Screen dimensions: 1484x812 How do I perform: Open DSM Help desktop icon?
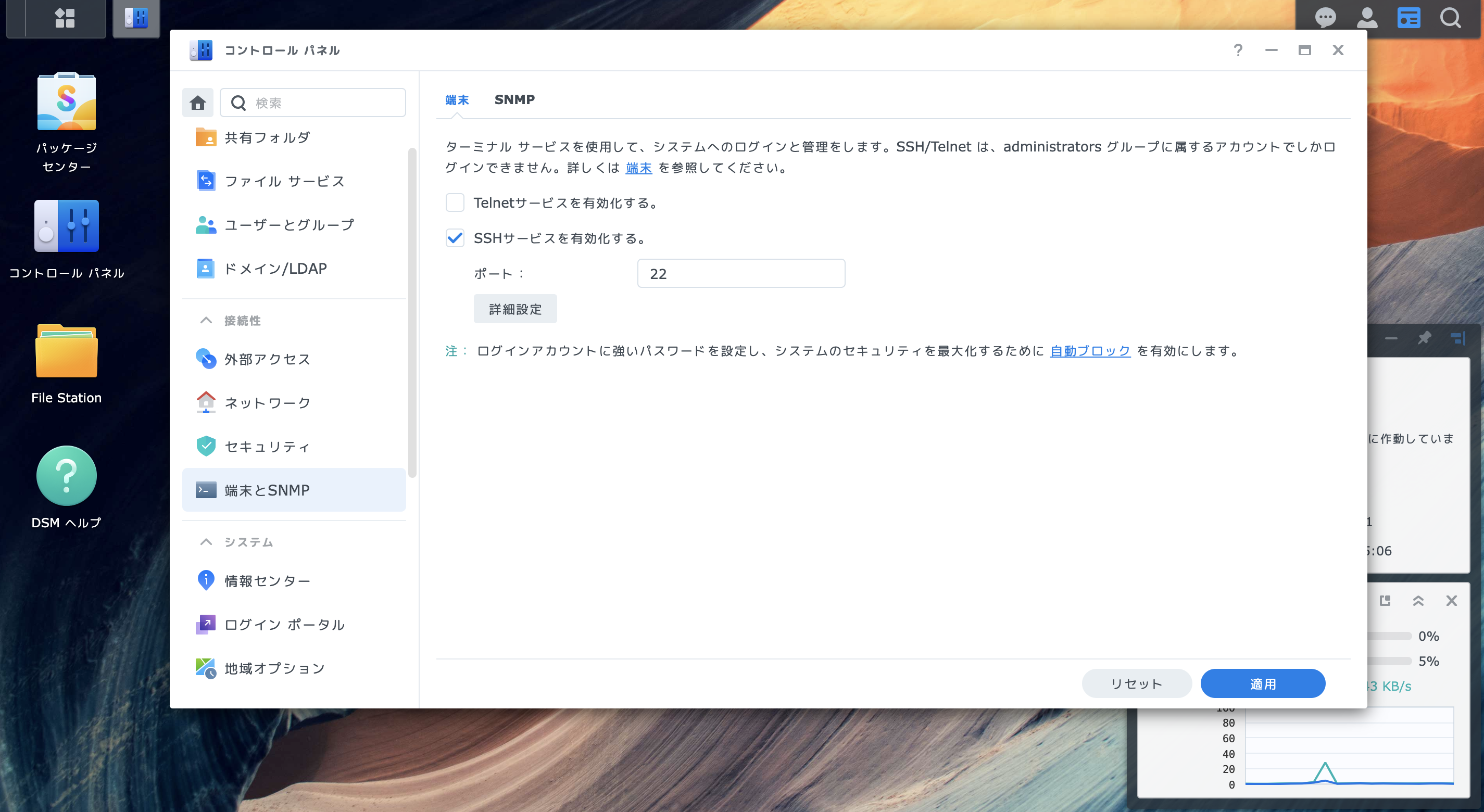pyautogui.click(x=66, y=488)
